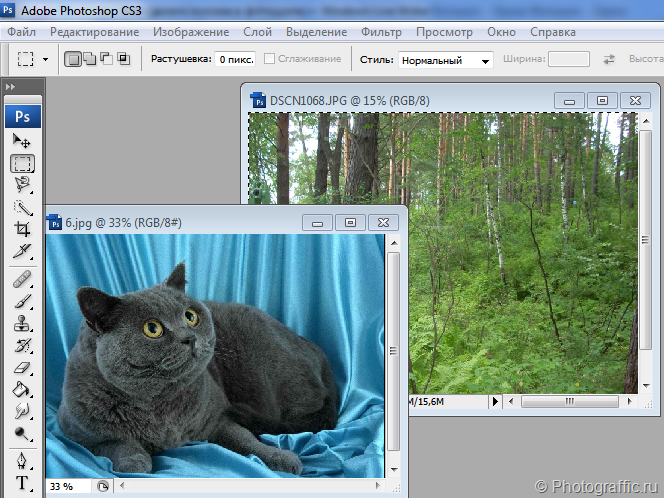Screen dimensions: 664x498
Task: Open the Слой menu
Action: click(257, 32)
